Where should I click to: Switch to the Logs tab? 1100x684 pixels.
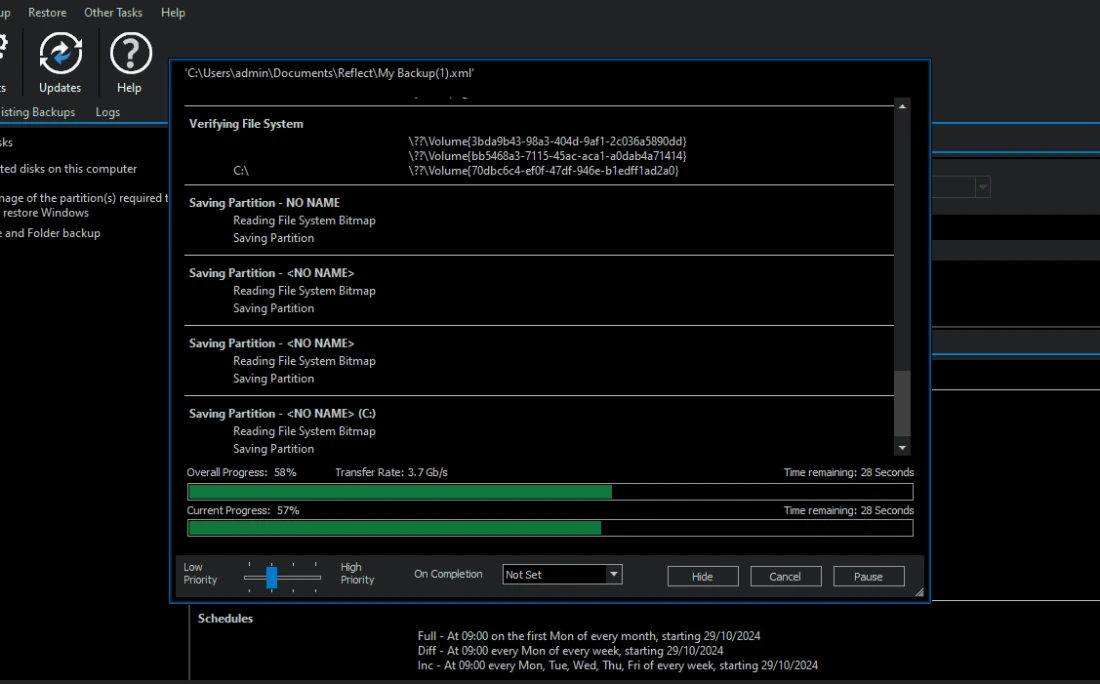(x=108, y=112)
